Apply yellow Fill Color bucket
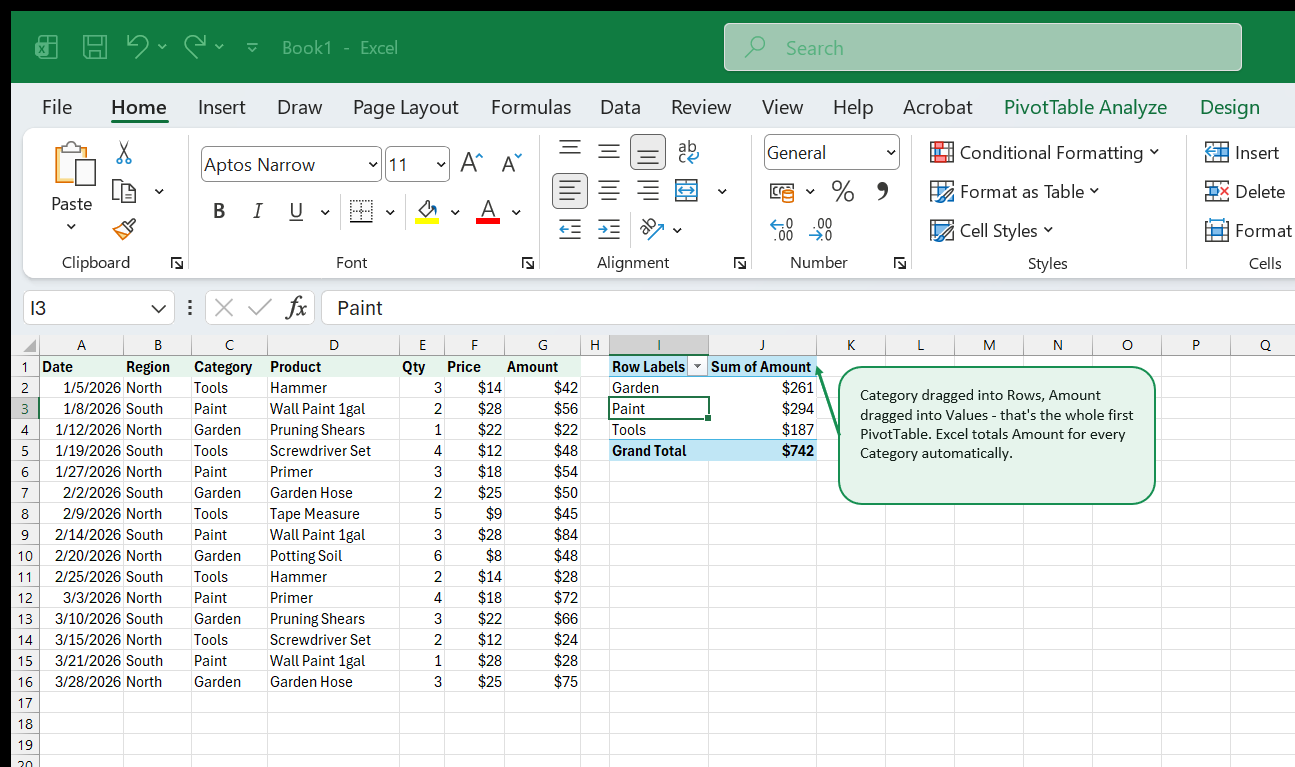Viewport: 1295px width, 767px height. pyautogui.click(x=427, y=211)
